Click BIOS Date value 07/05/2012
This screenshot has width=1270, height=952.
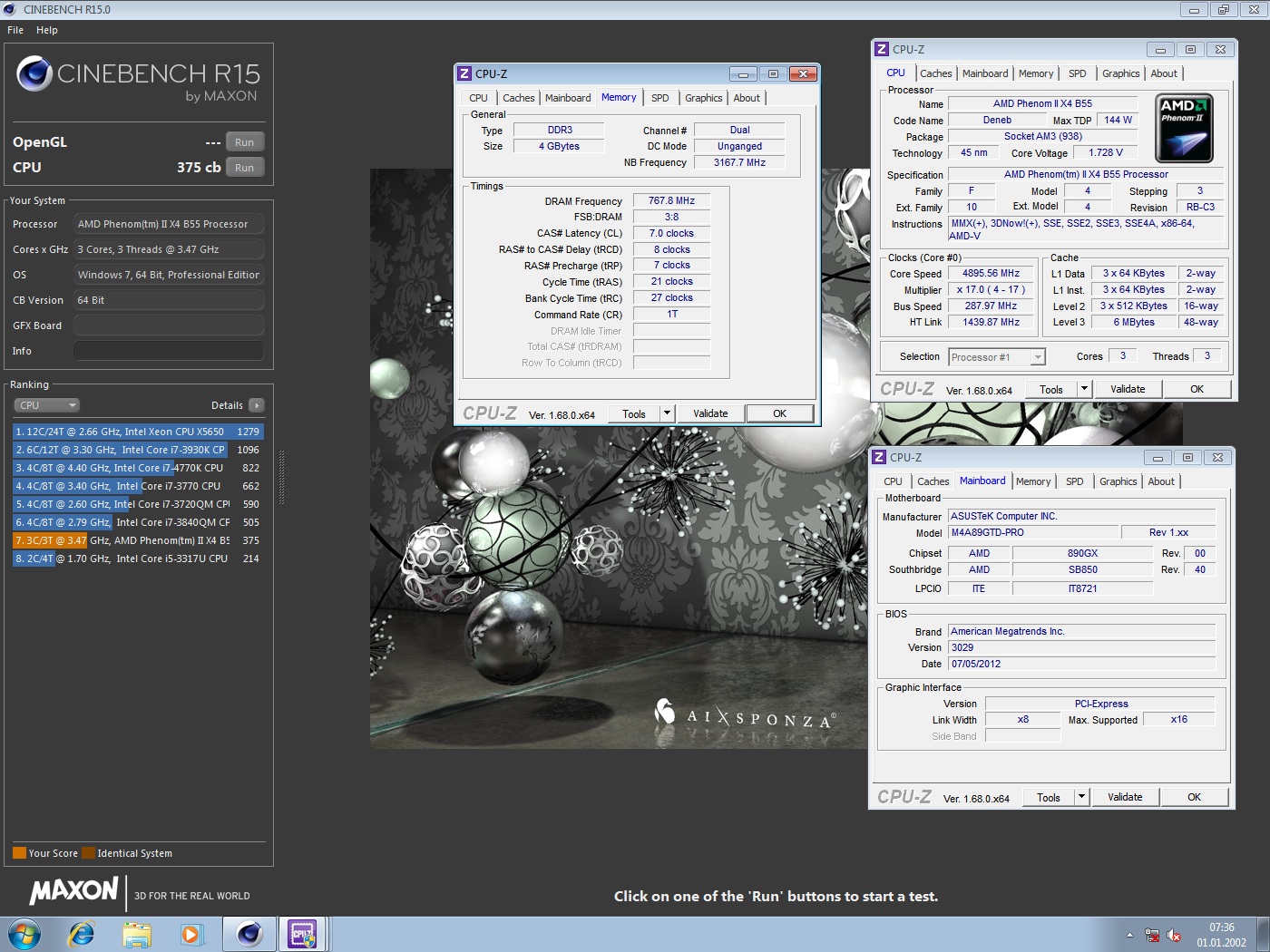[1081, 664]
